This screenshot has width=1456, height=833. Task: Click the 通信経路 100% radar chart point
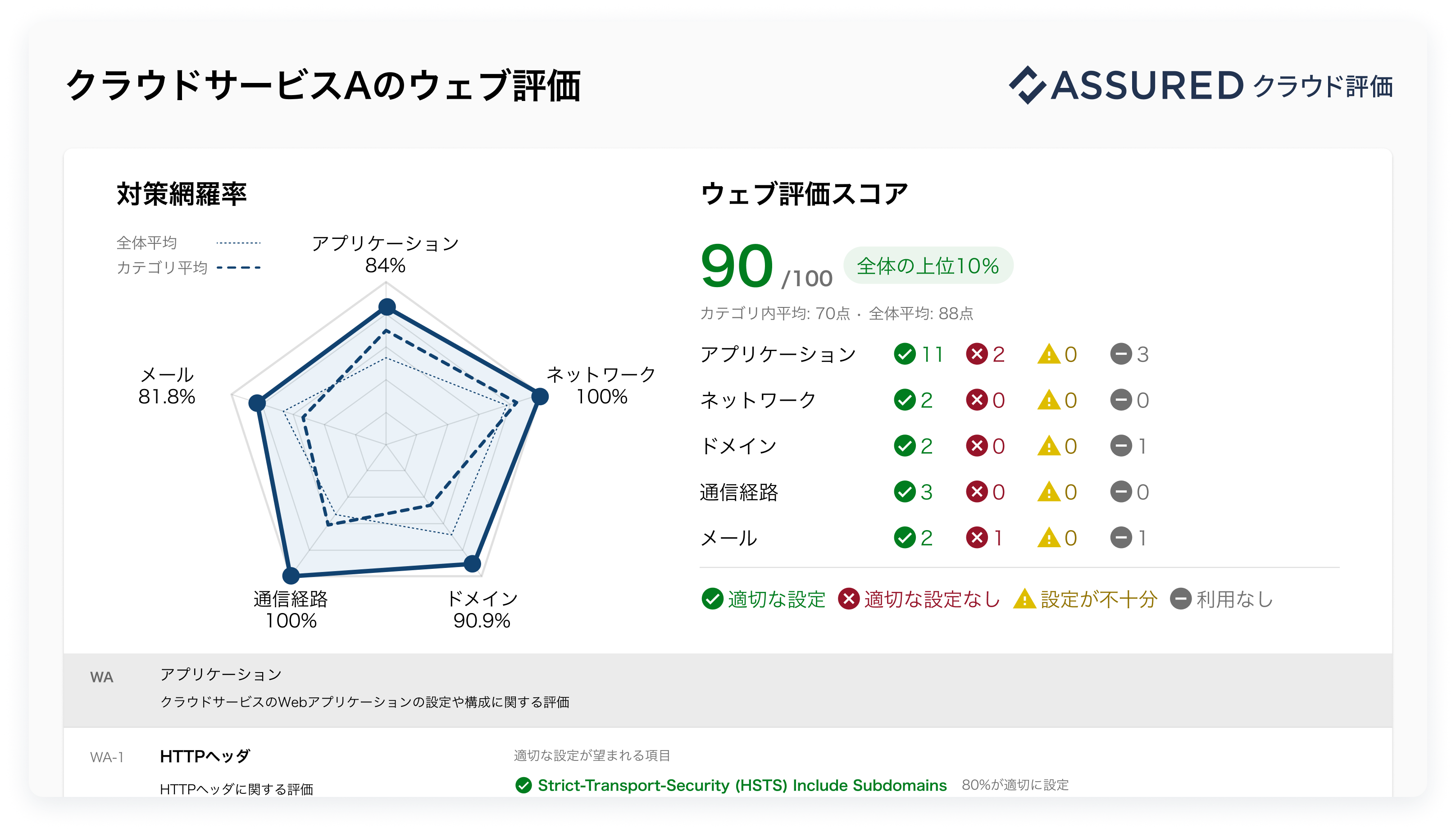pos(291,575)
